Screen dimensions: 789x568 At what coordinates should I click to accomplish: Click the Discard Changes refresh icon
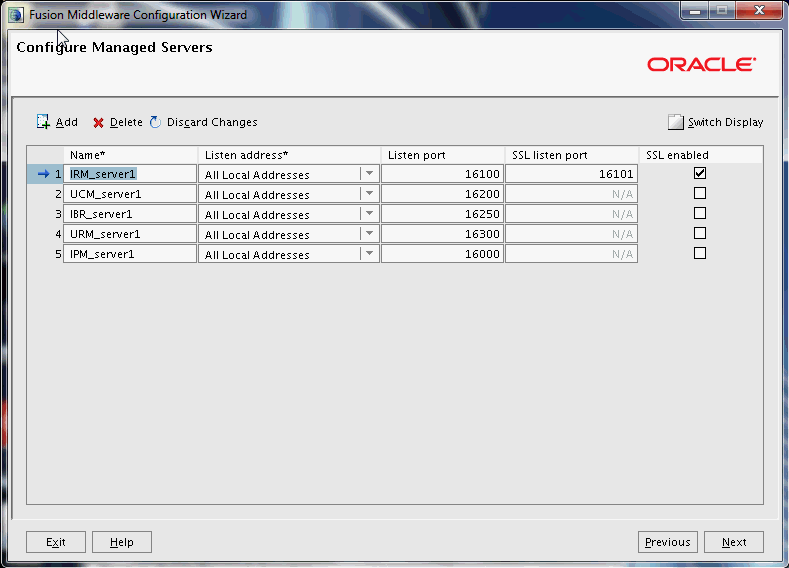click(155, 122)
